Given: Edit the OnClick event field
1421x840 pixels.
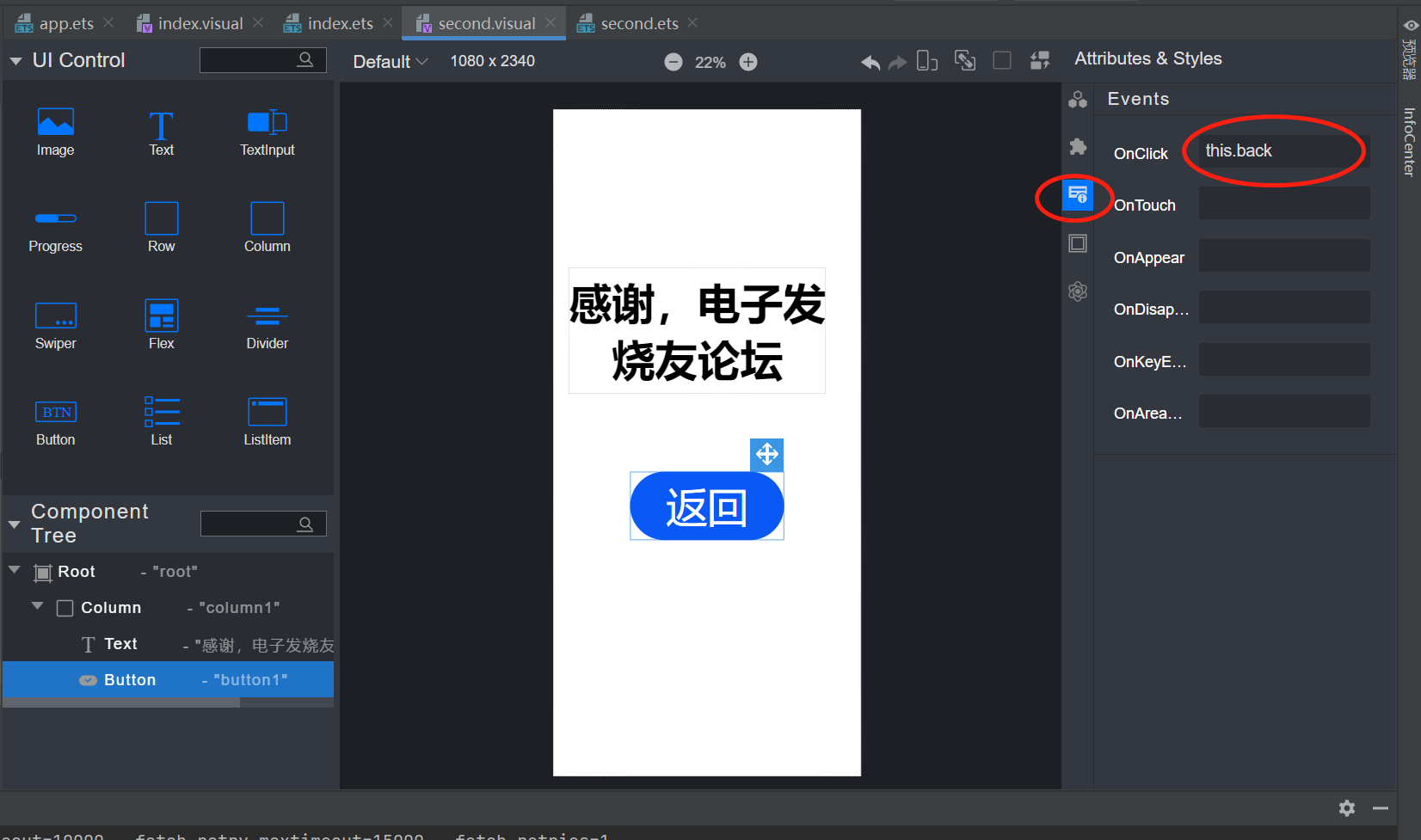Looking at the screenshot, I should click(x=1284, y=151).
